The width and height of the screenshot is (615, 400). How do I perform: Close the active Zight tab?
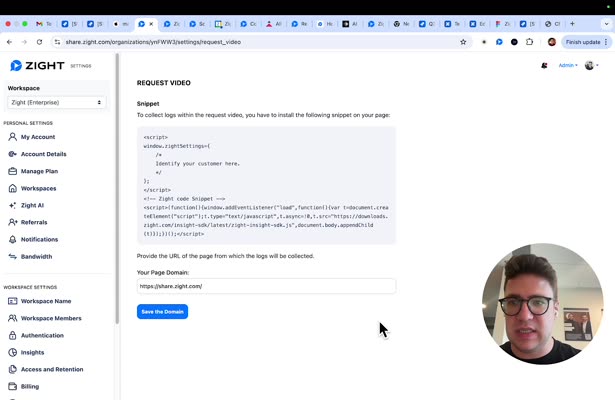(x=151, y=24)
